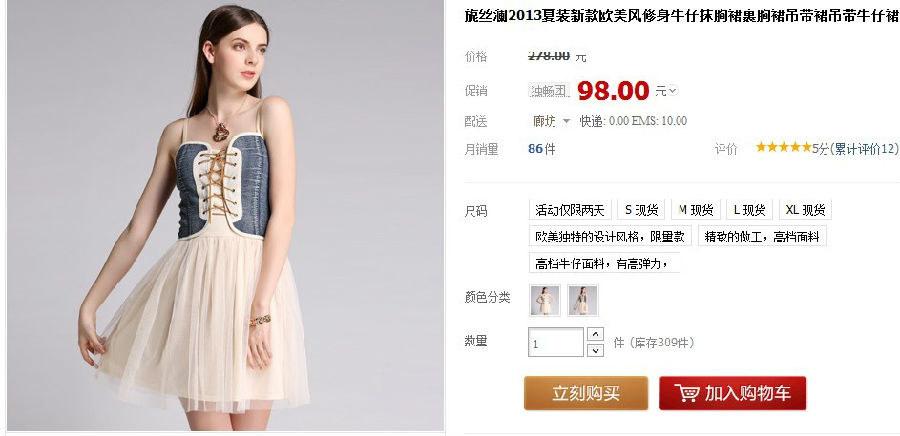The width and height of the screenshot is (900, 436).
Task: Select the 活动仅限两天 option
Action: [570, 210]
